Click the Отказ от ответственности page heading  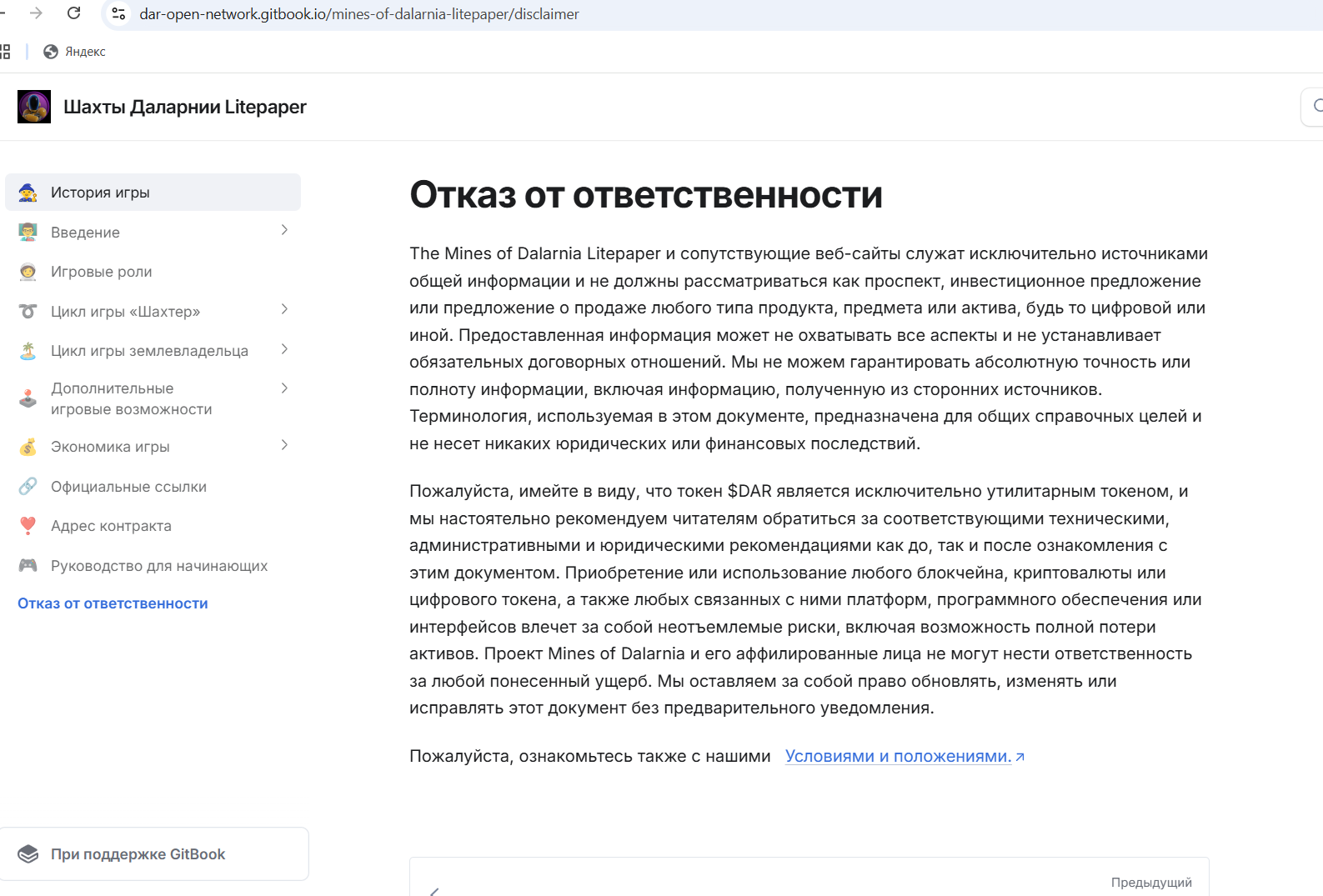[646, 195]
